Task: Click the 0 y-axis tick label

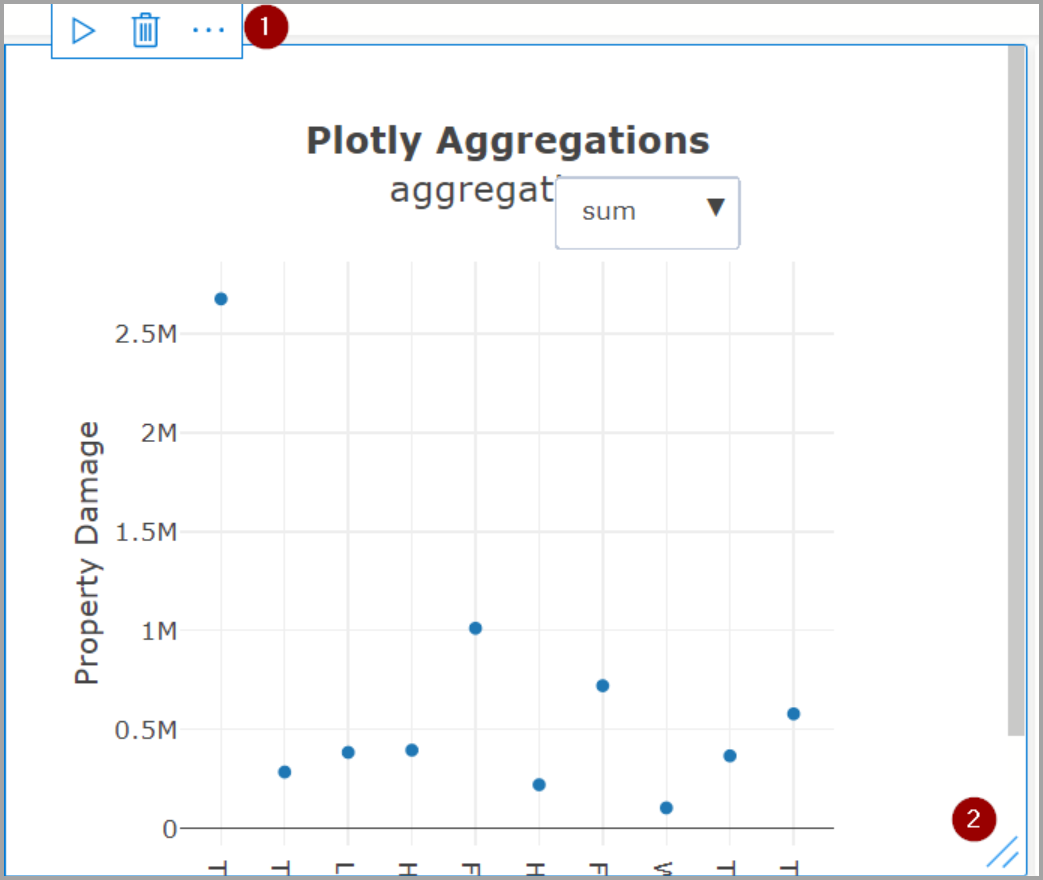Action: coord(170,829)
